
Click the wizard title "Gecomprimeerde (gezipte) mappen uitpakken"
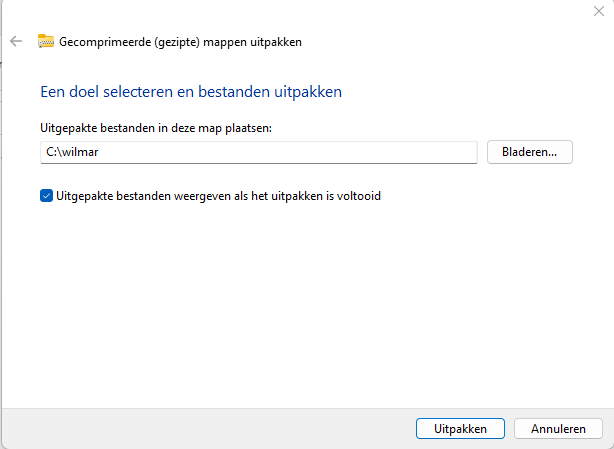point(181,42)
